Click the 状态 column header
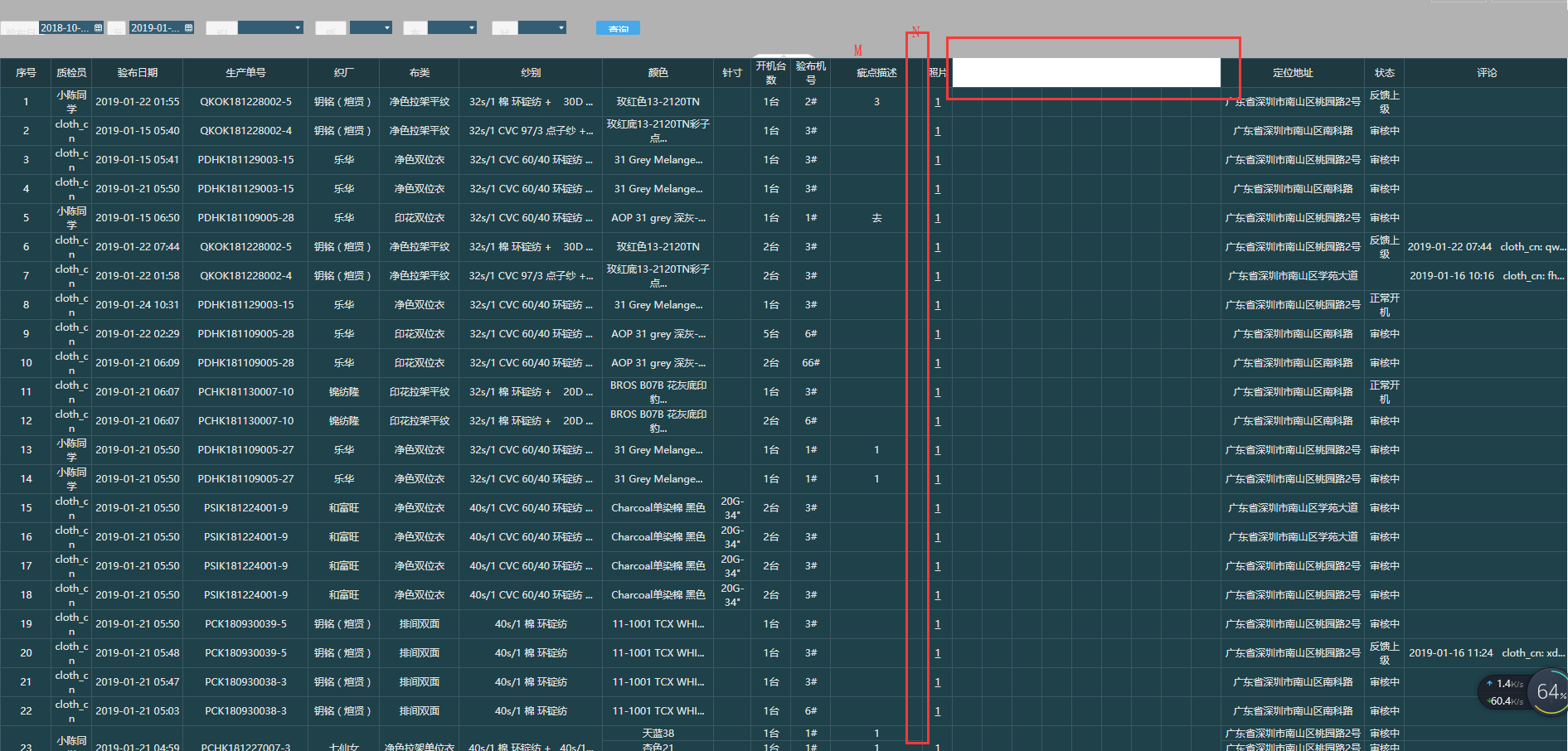The image size is (1568, 751). 1384,73
